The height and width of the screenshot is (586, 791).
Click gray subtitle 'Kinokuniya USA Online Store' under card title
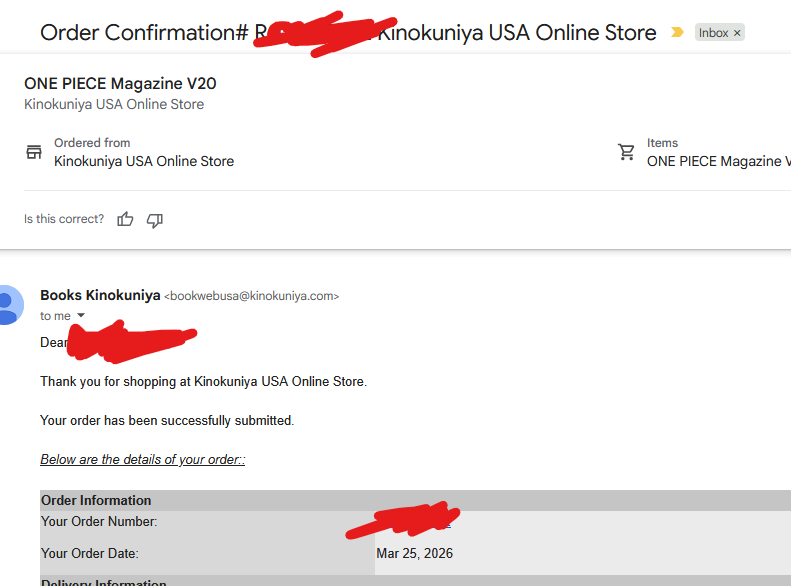pos(114,104)
